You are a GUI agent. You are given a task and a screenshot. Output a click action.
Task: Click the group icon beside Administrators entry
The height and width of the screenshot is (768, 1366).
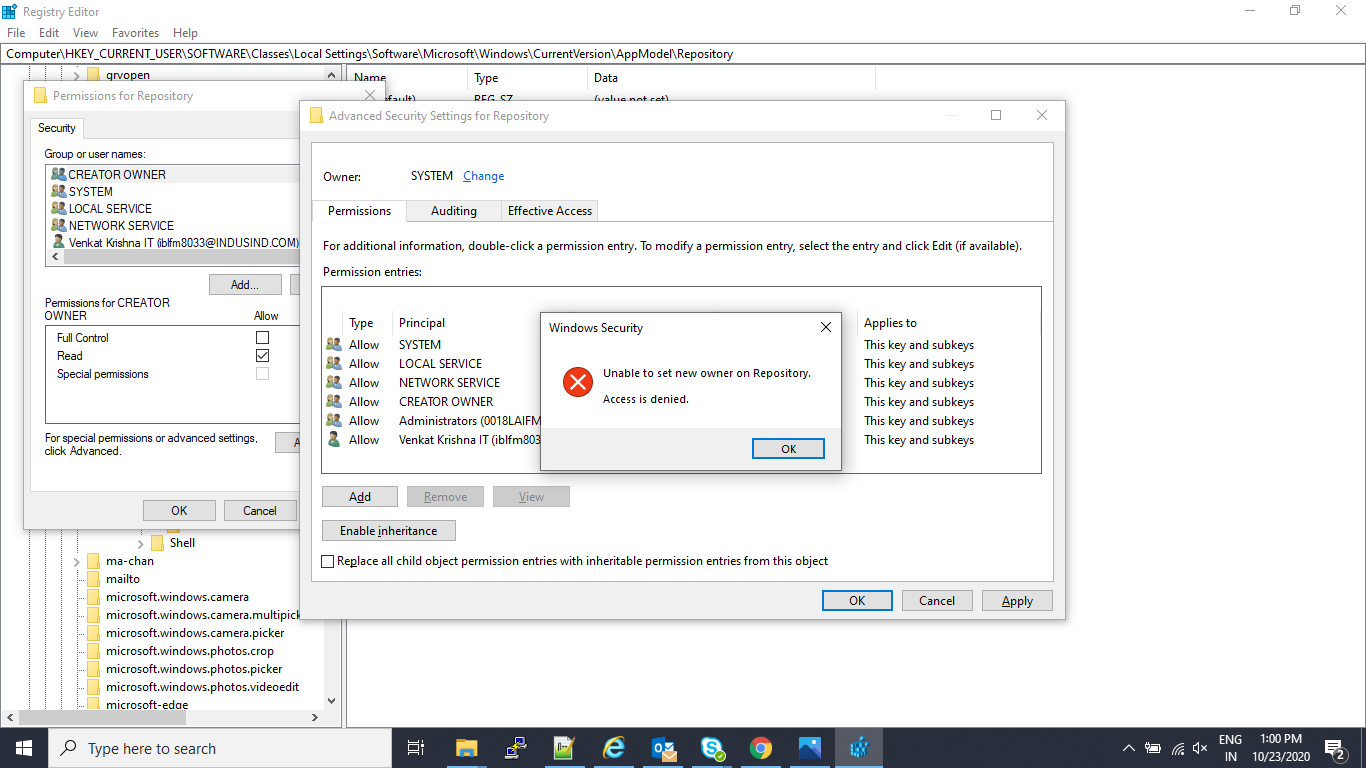(334, 421)
